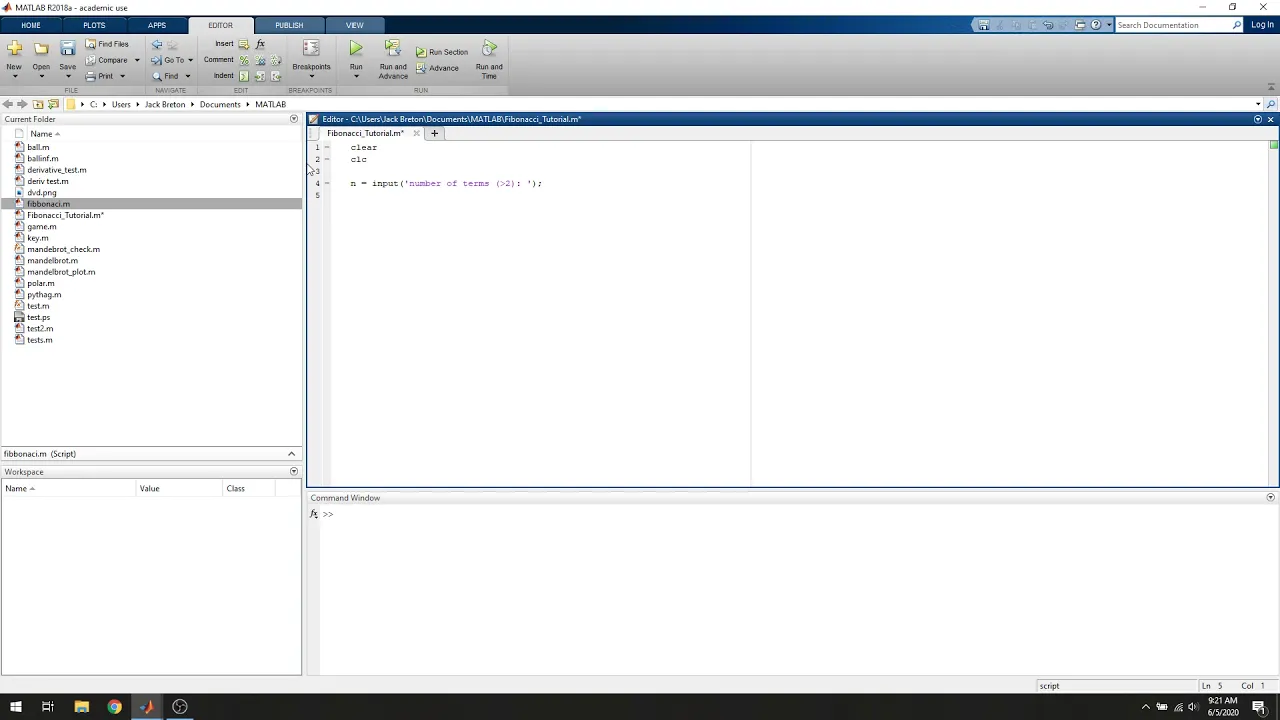
Task: Open Chrome from the Windows taskbar
Action: tap(114, 707)
